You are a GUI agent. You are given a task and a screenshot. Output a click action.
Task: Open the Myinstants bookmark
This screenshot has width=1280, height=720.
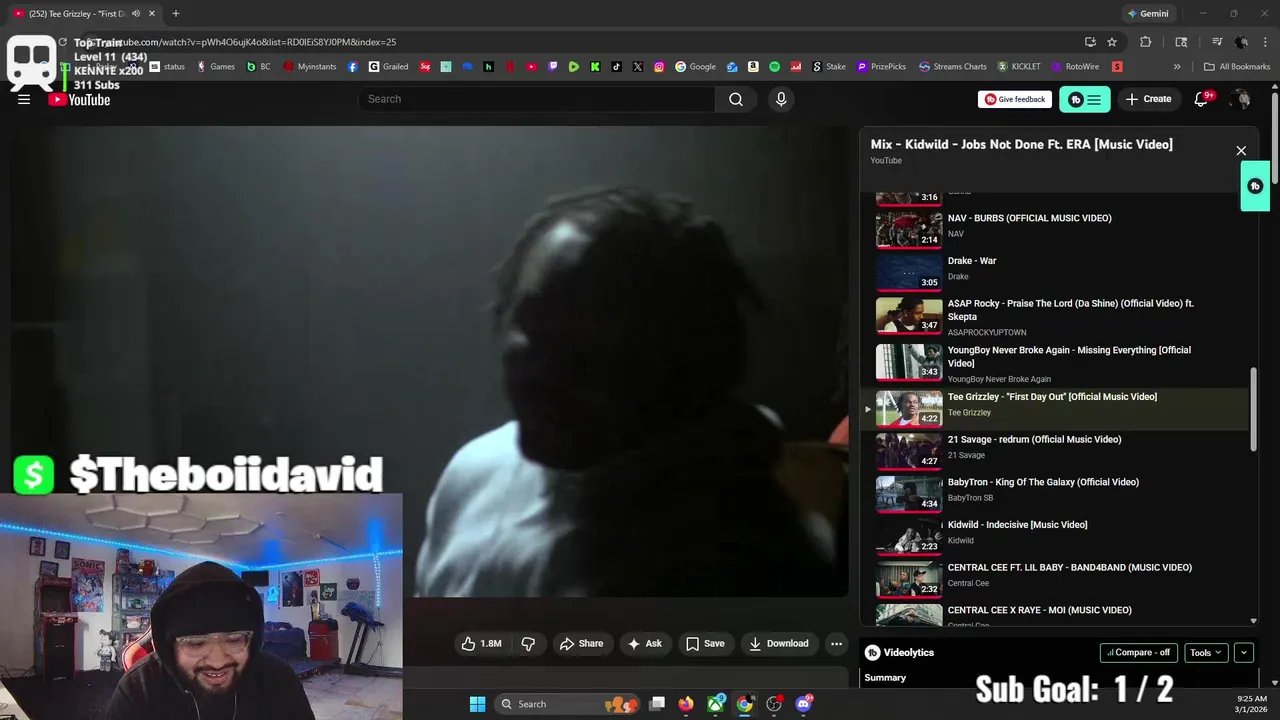310,67
